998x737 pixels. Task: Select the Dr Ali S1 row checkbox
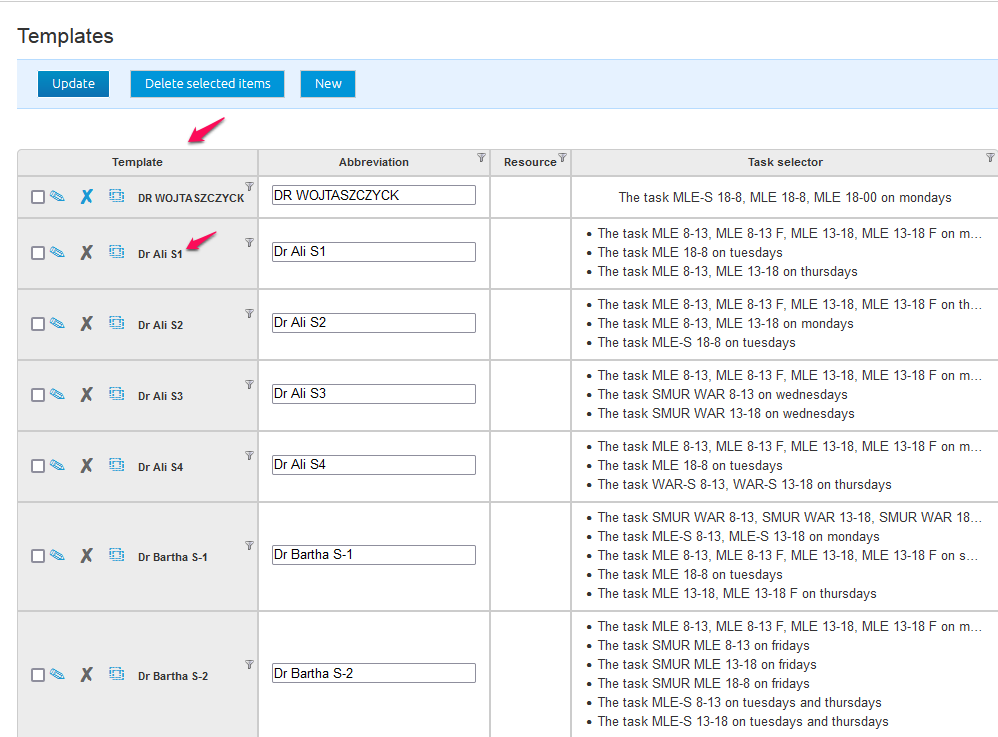pos(38,253)
